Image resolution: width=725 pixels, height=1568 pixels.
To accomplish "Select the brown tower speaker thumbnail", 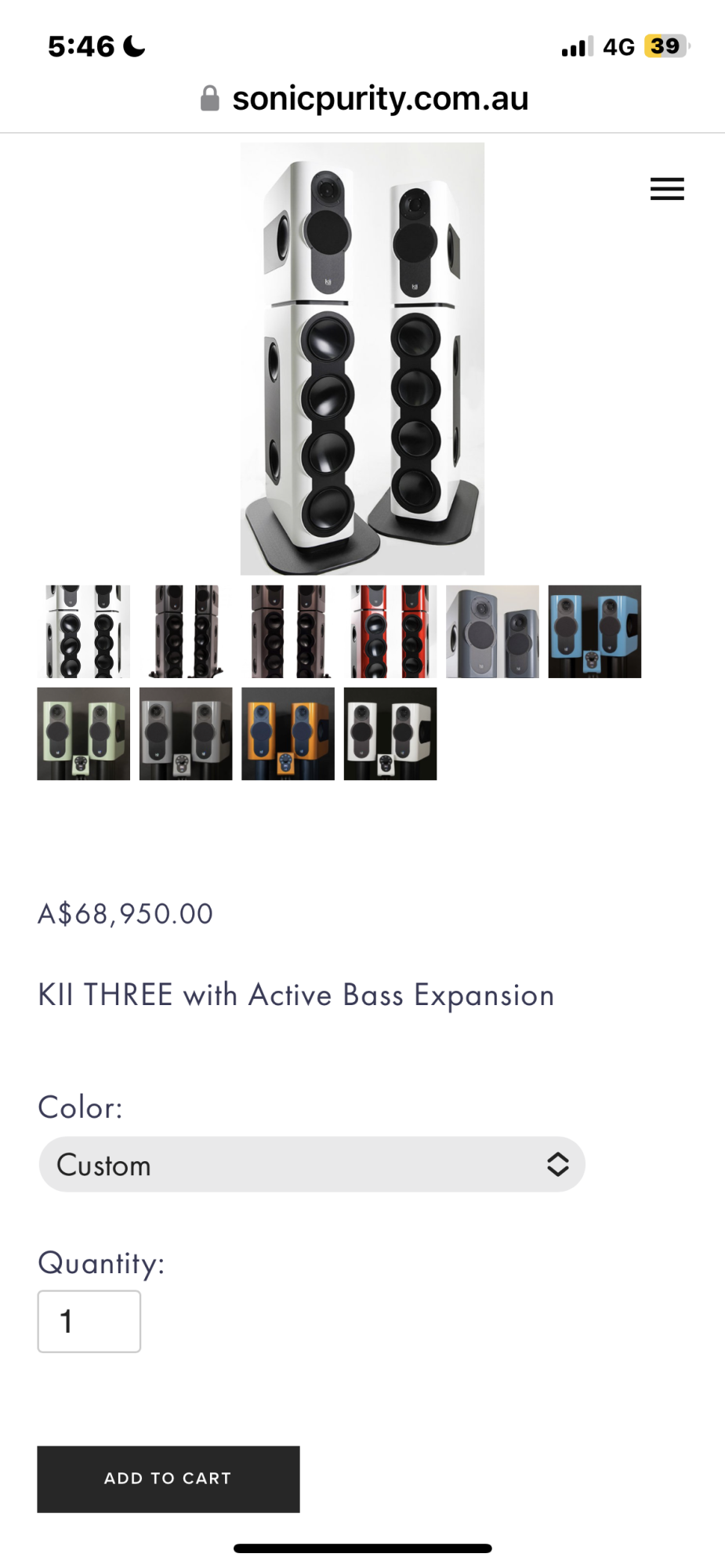I will (288, 631).
